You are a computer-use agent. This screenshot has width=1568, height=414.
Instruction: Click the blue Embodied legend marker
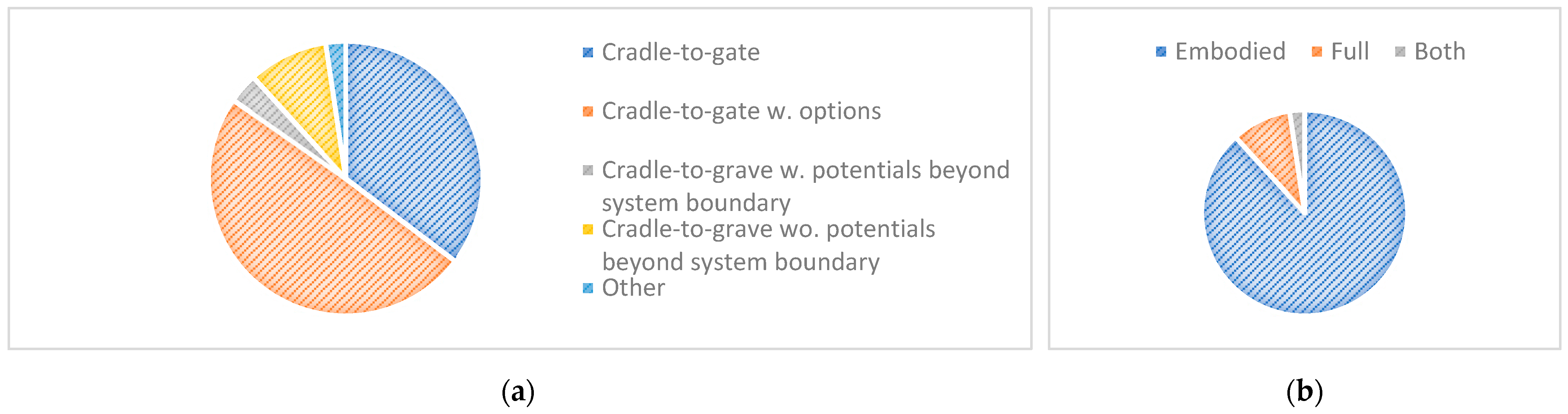point(1161,52)
